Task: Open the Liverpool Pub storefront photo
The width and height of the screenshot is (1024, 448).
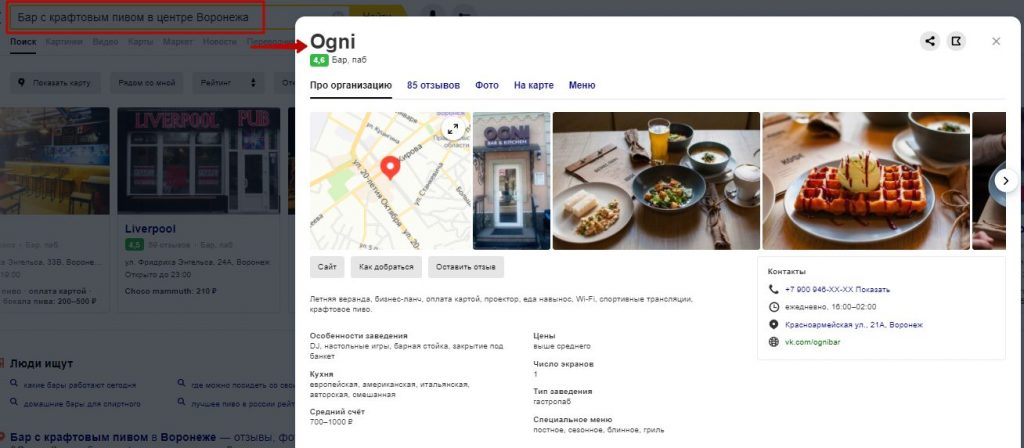Action: click(x=199, y=161)
